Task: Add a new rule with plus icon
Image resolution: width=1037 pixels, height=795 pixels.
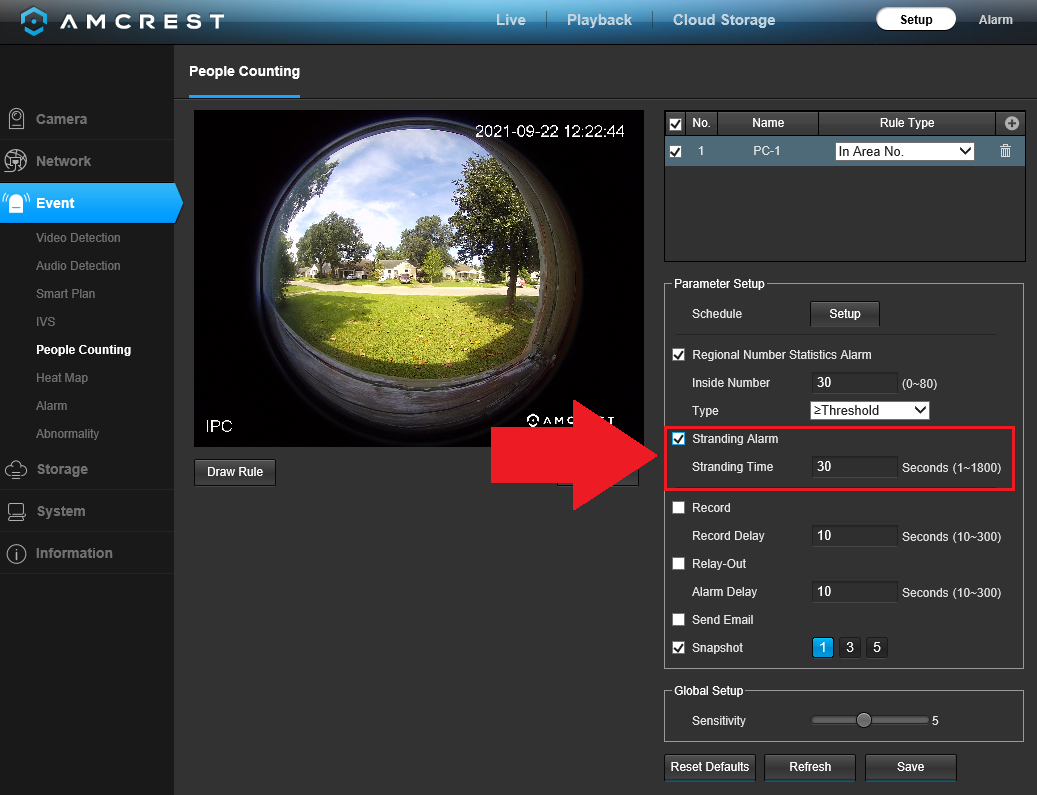Action: (1011, 123)
